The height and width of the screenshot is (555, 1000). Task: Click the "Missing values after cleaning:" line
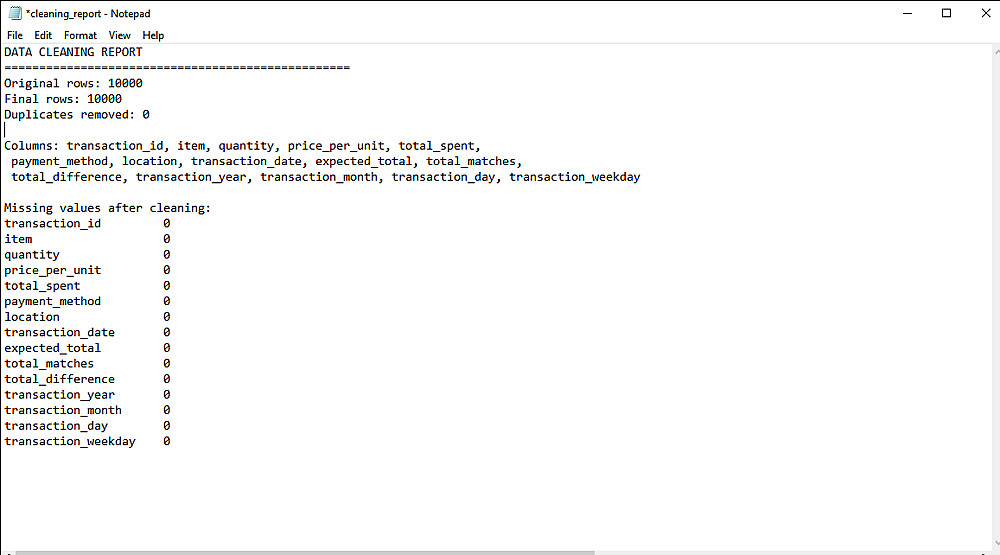[107, 208]
